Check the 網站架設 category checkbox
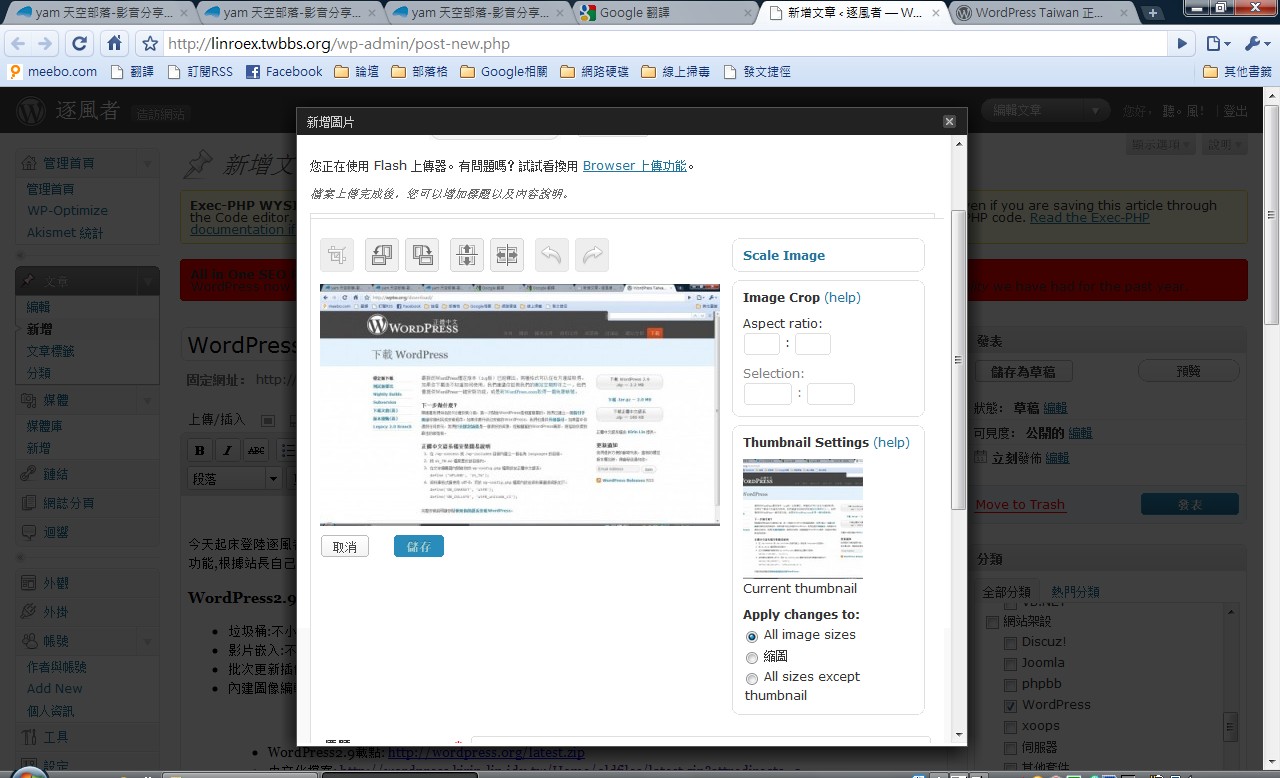 pos(992,622)
